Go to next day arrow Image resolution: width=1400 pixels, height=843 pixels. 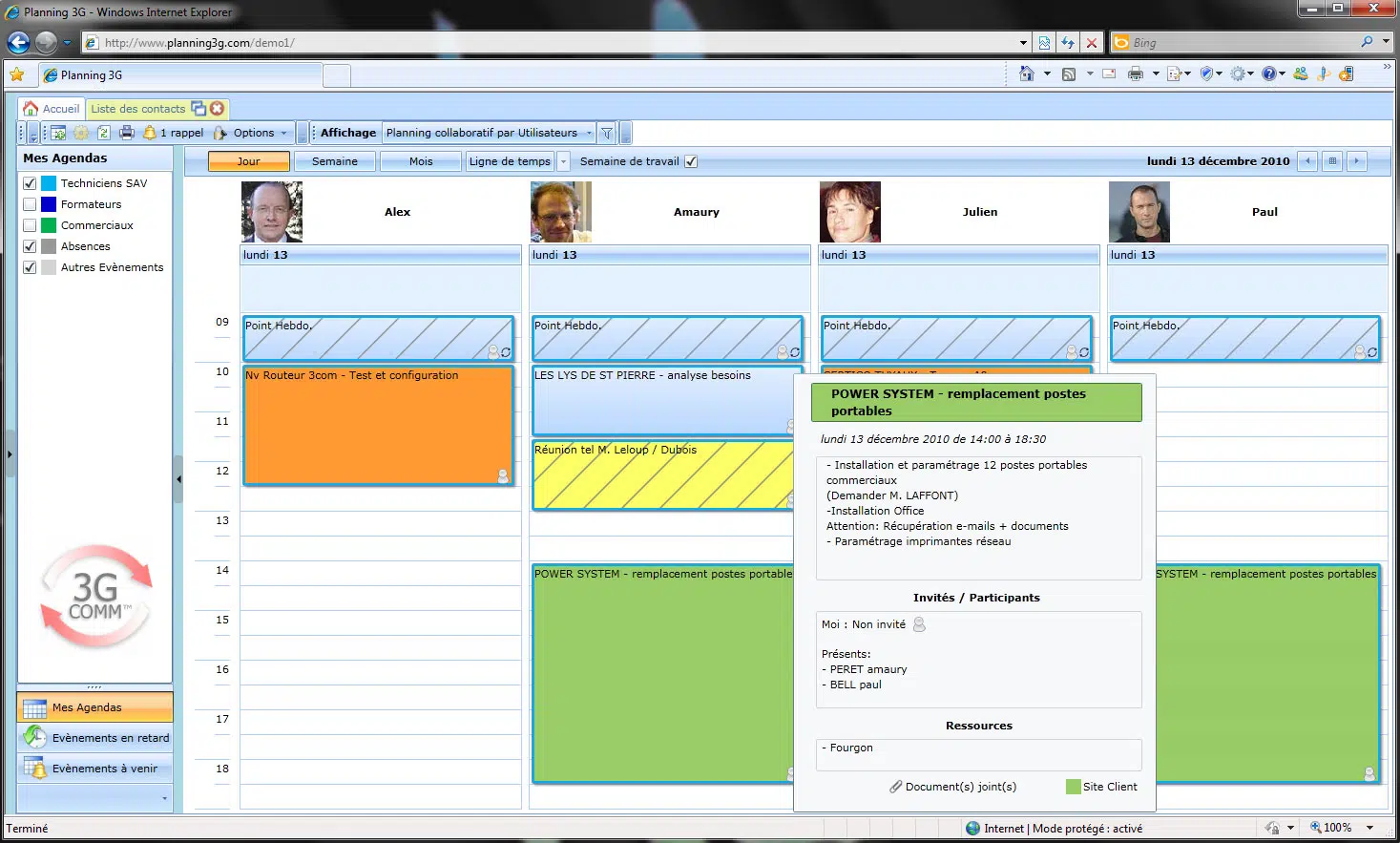(1356, 161)
